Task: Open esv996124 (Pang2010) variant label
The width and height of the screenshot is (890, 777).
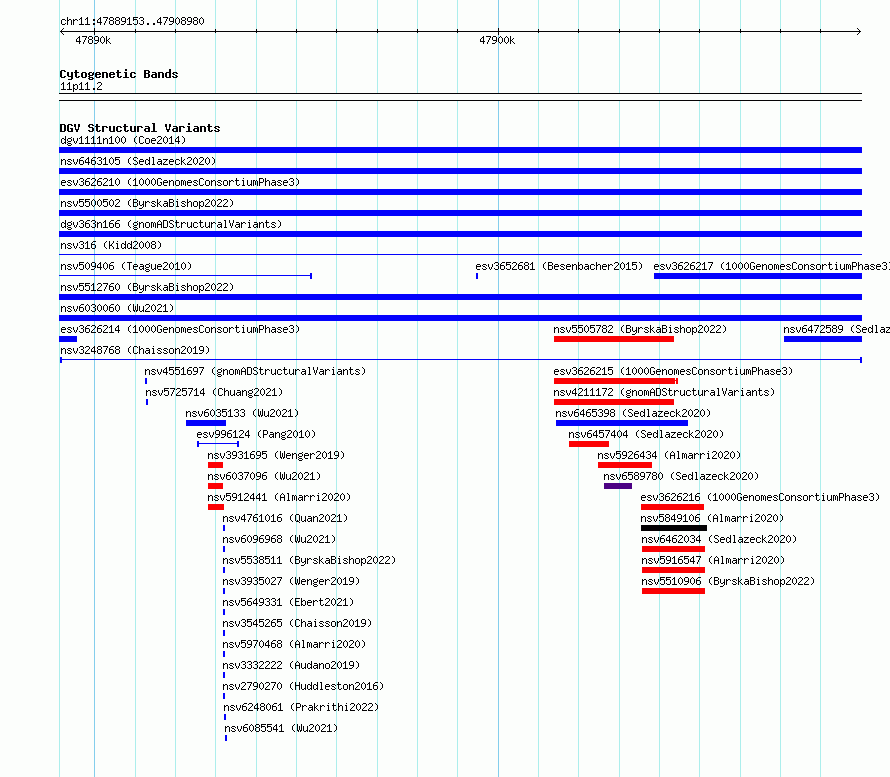Action: (x=256, y=434)
